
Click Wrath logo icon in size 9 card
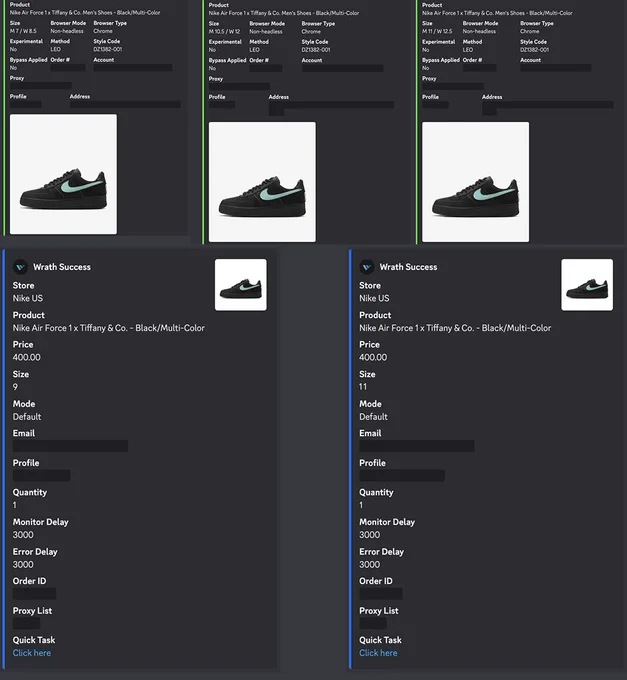click(20, 267)
